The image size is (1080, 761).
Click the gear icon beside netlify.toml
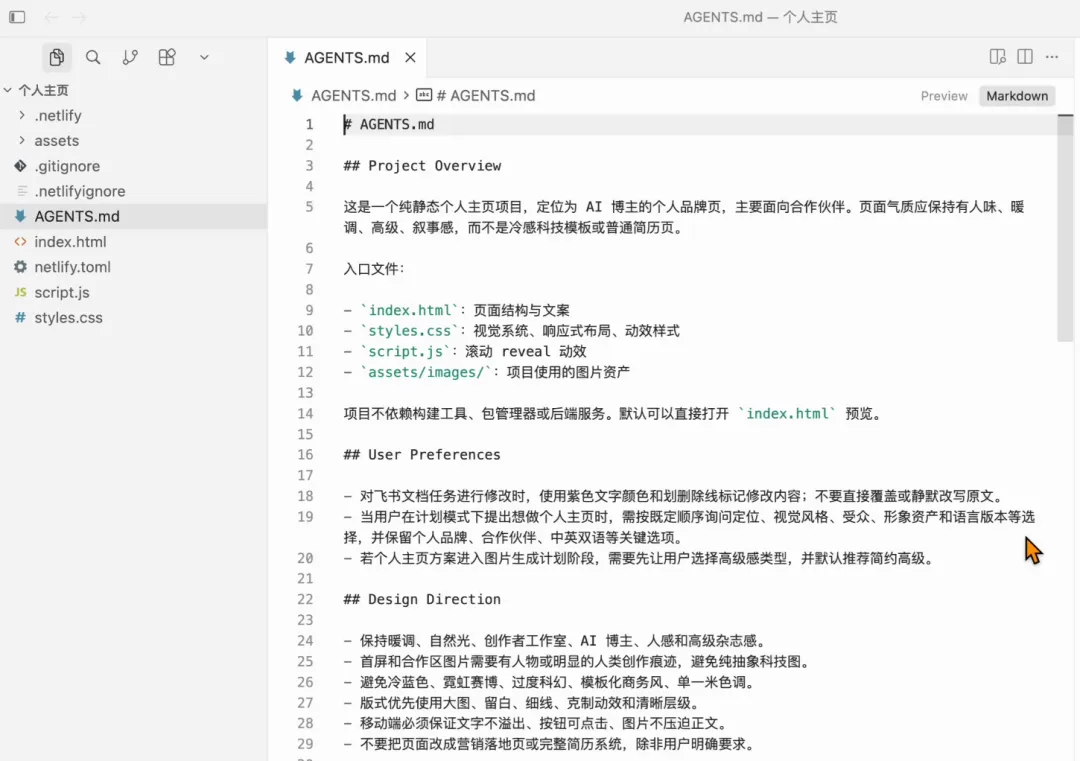pyautogui.click(x=21, y=267)
